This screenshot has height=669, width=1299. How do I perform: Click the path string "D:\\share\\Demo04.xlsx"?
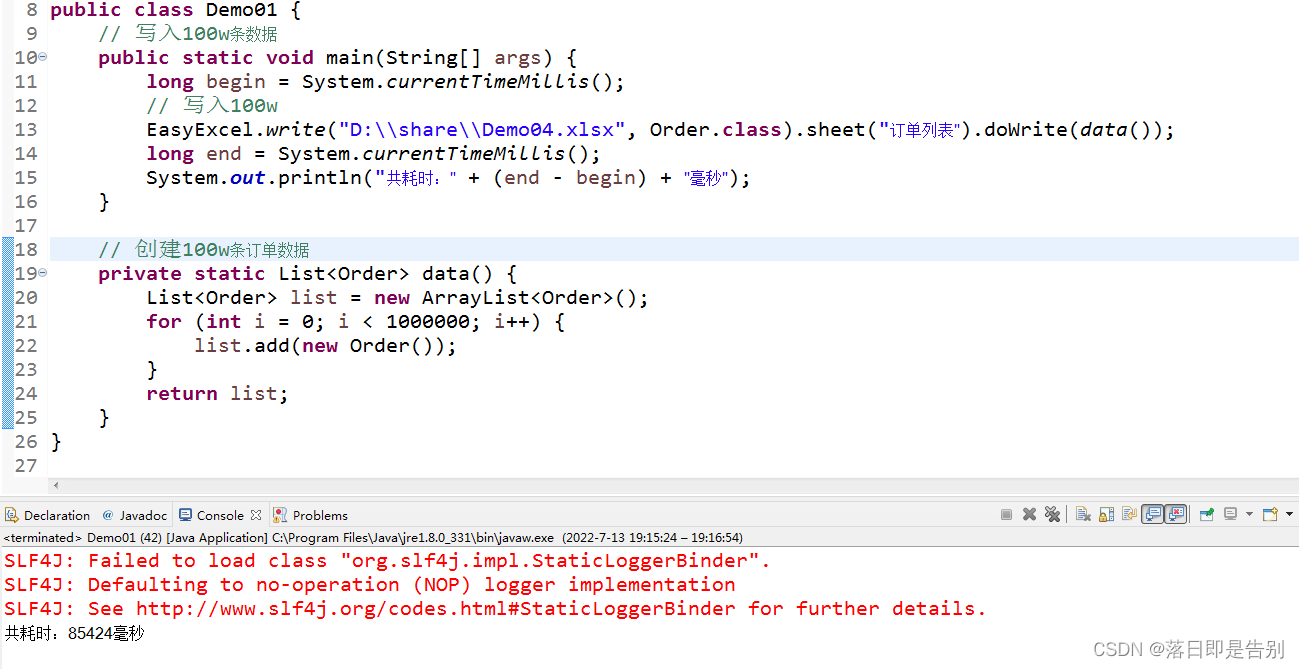pos(482,129)
